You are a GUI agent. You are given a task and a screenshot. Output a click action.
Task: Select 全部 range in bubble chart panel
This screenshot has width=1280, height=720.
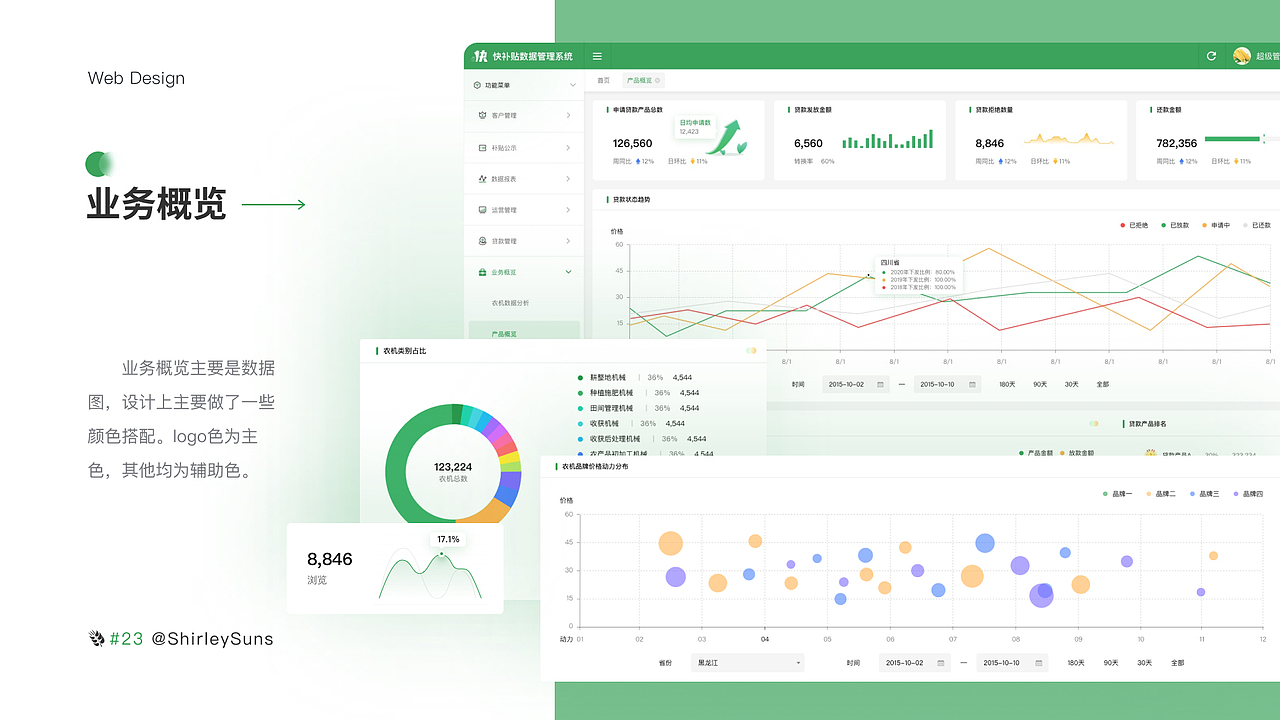[1177, 663]
